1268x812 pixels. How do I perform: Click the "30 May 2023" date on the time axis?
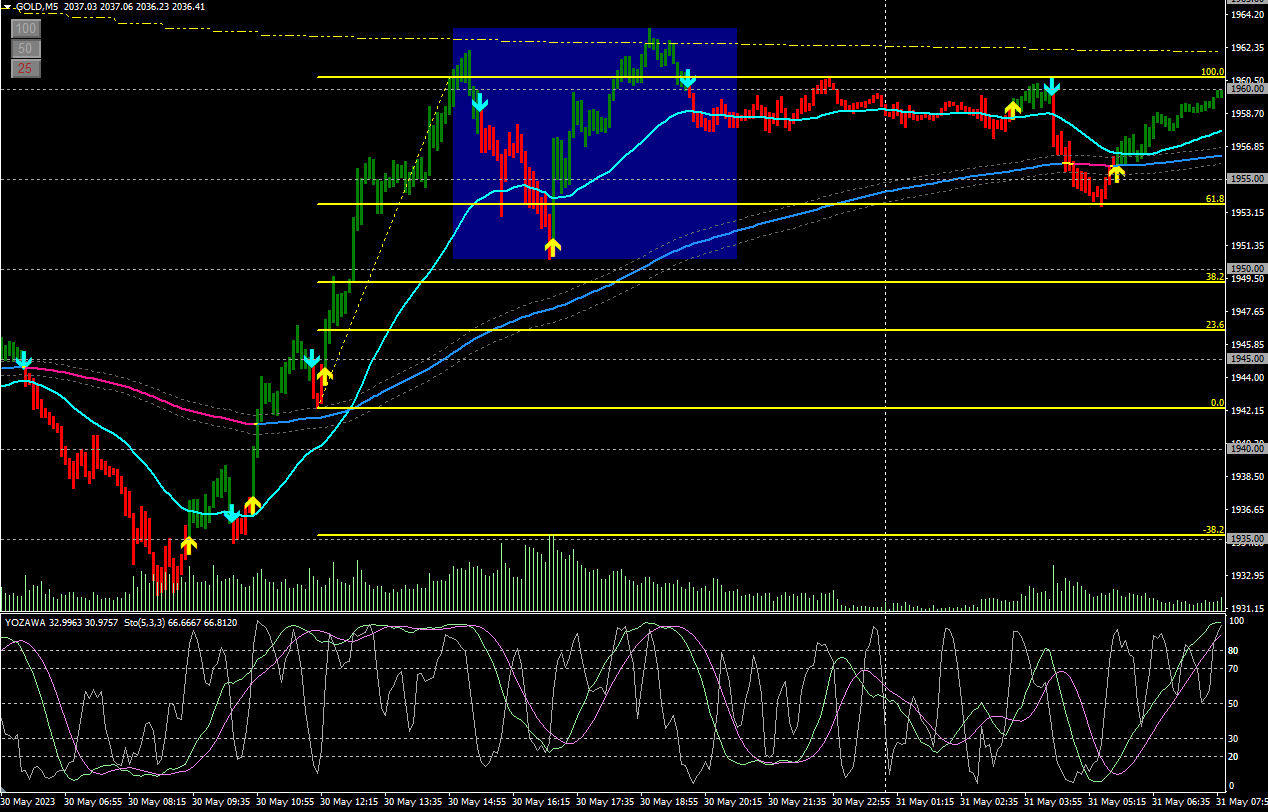pyautogui.click(x=30, y=802)
